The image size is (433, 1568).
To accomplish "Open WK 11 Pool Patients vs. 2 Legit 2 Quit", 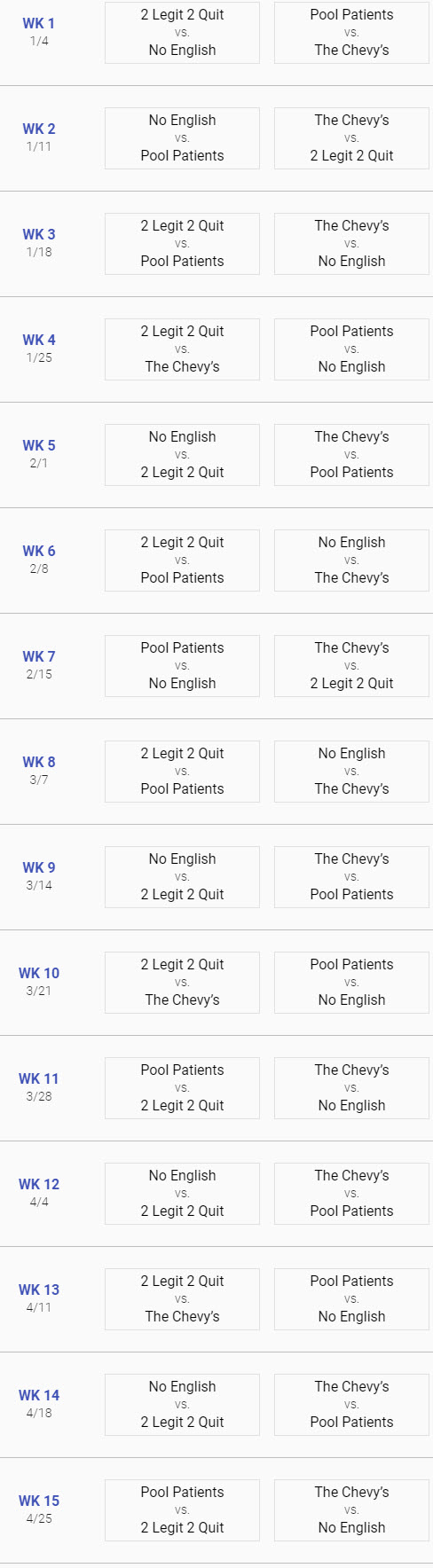I will pos(182,1088).
